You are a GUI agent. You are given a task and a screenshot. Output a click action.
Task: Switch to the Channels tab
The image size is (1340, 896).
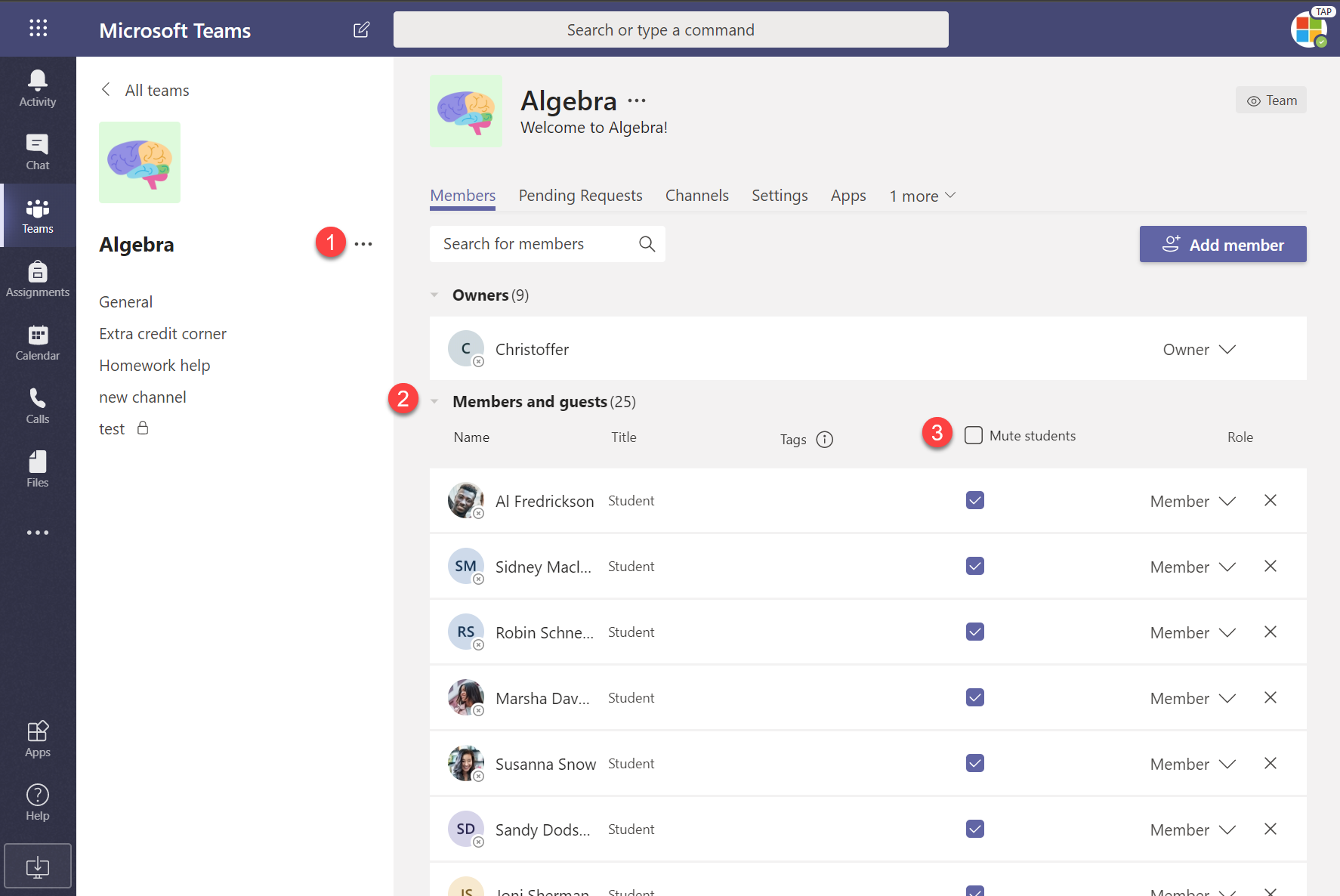pos(696,196)
